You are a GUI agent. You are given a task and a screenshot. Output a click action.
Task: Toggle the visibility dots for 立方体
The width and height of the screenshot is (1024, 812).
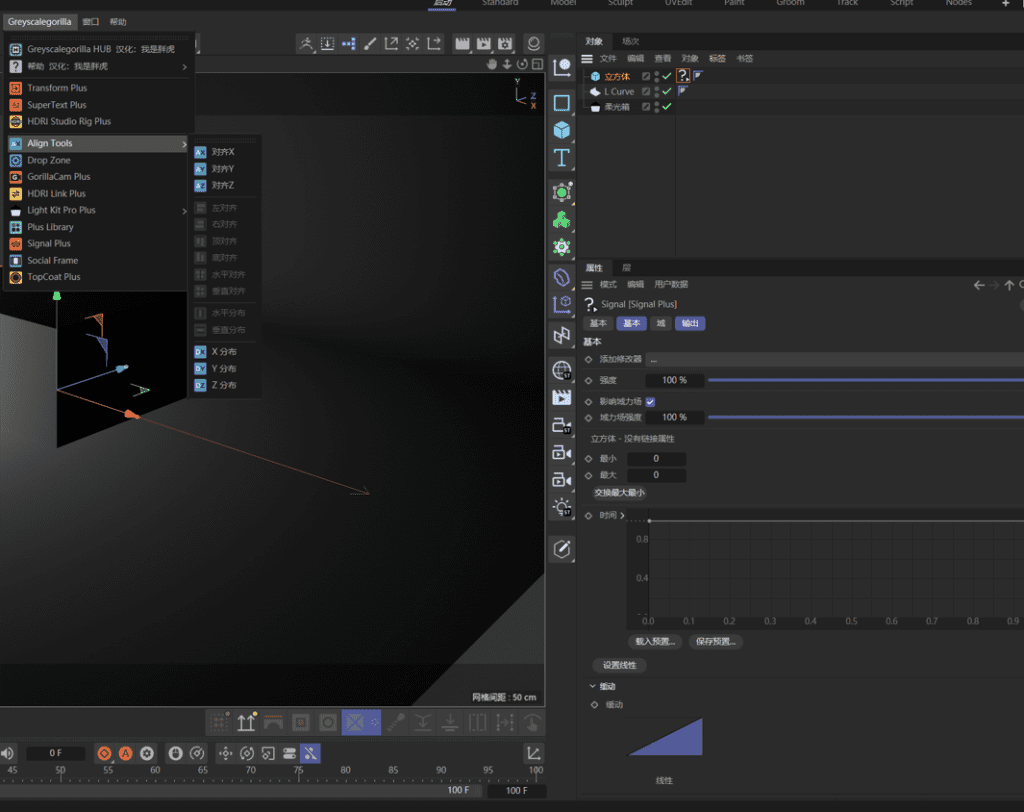coord(657,76)
